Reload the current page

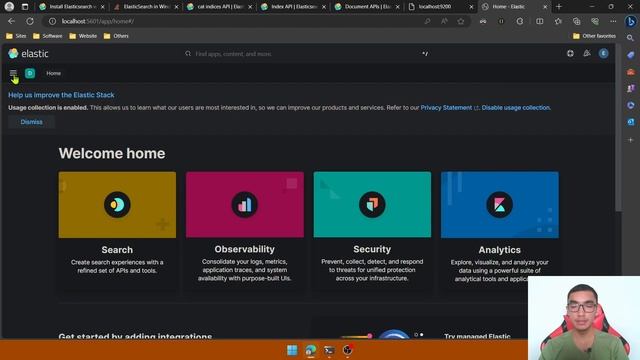pyautogui.click(x=30, y=21)
